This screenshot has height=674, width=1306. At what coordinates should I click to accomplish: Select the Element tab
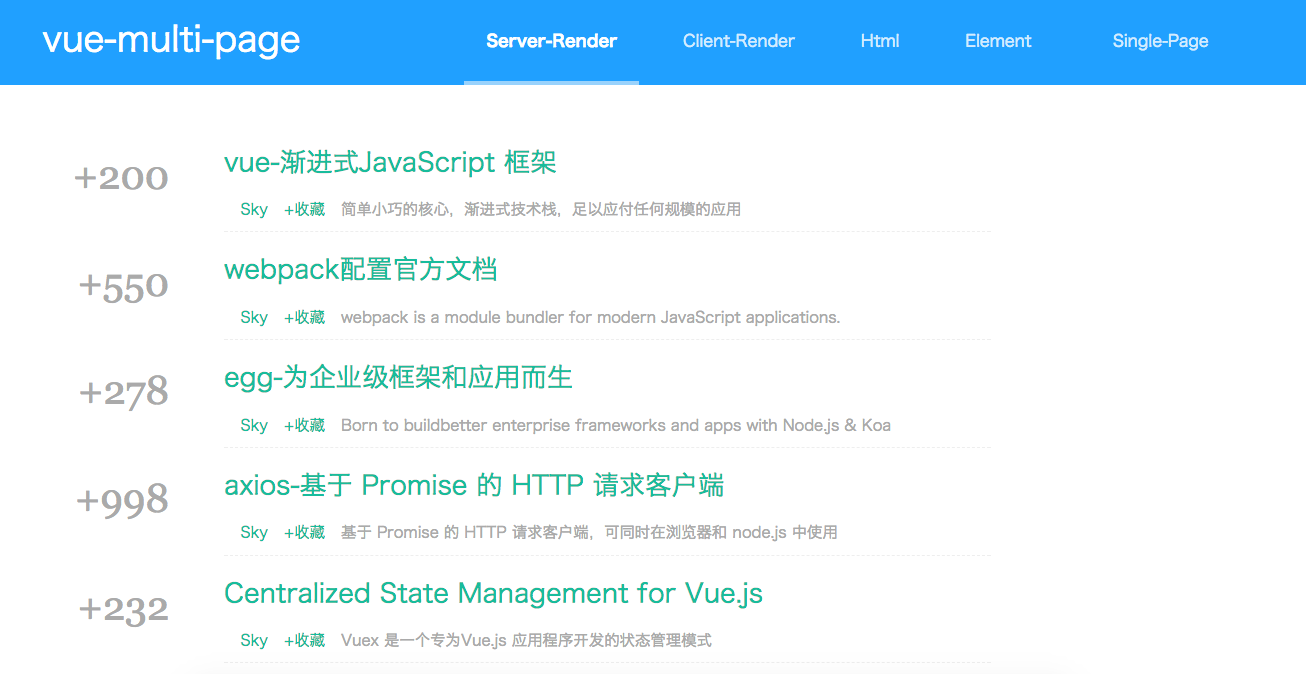pos(998,41)
